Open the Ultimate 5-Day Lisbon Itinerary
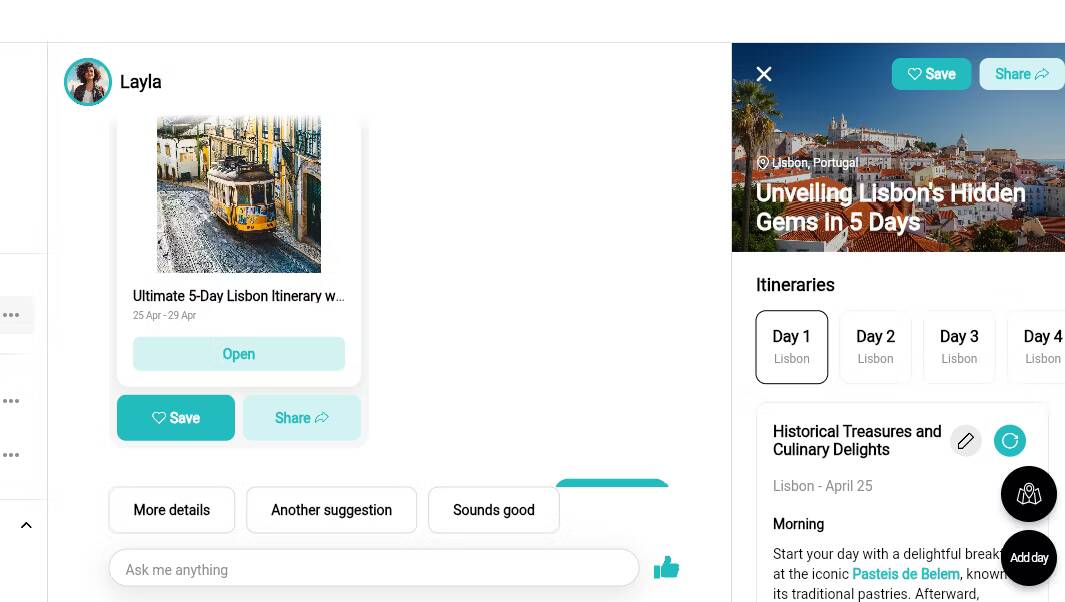1065x602 pixels. [238, 354]
